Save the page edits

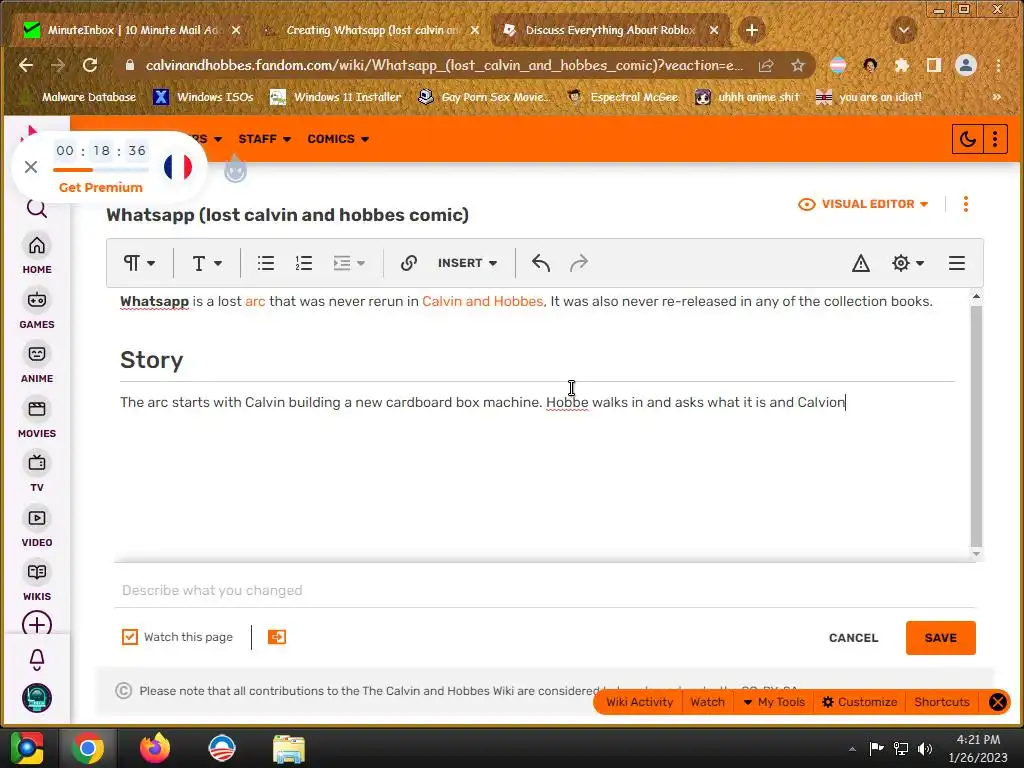[x=940, y=638]
